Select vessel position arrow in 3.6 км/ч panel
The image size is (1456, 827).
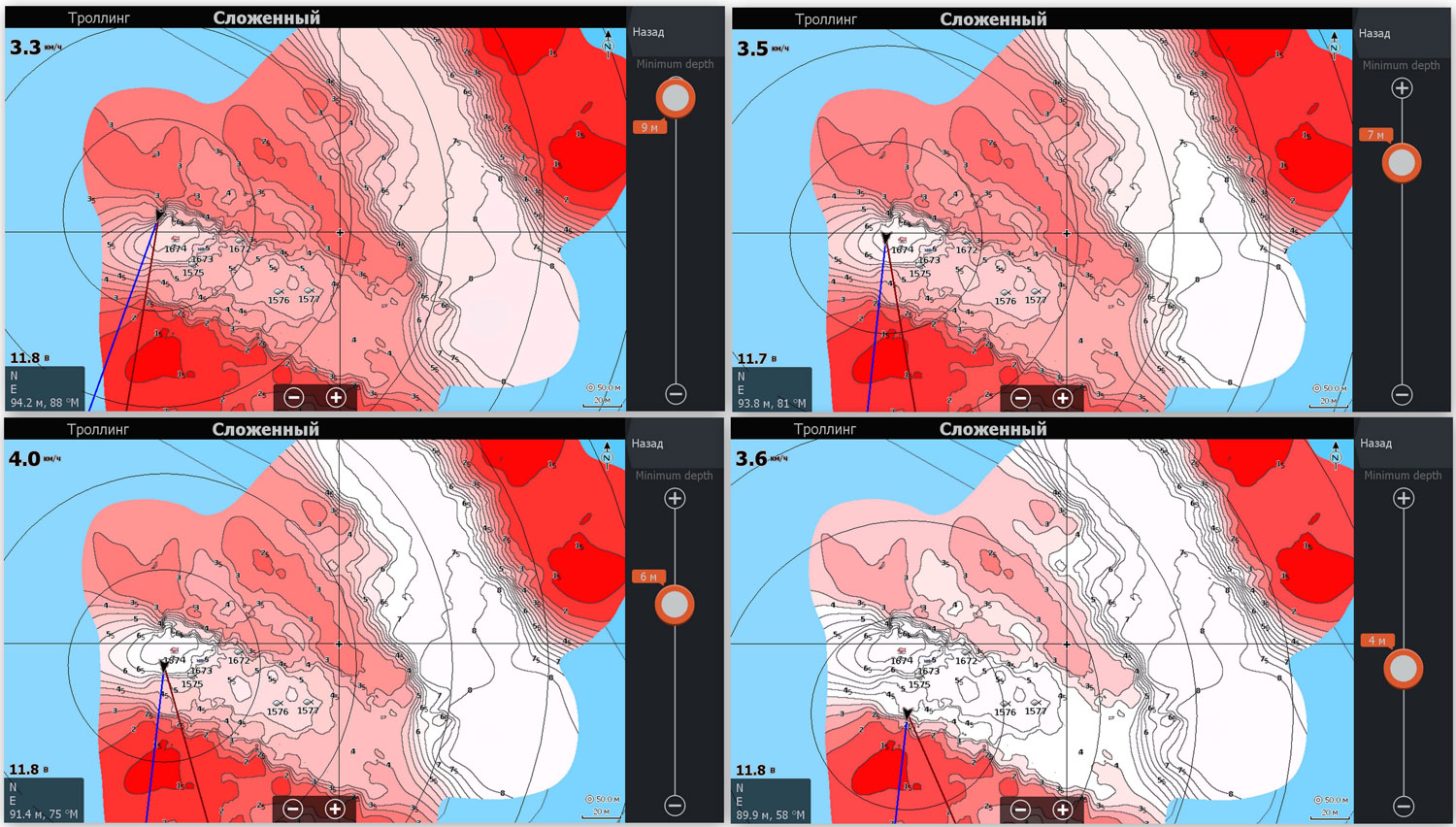pyautogui.click(x=907, y=714)
